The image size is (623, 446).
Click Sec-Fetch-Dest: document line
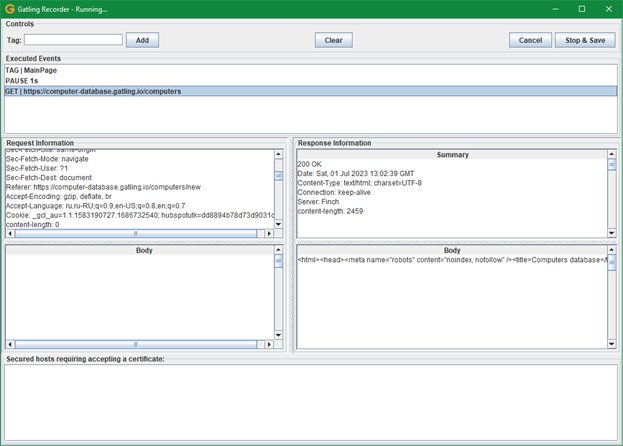click(48, 178)
